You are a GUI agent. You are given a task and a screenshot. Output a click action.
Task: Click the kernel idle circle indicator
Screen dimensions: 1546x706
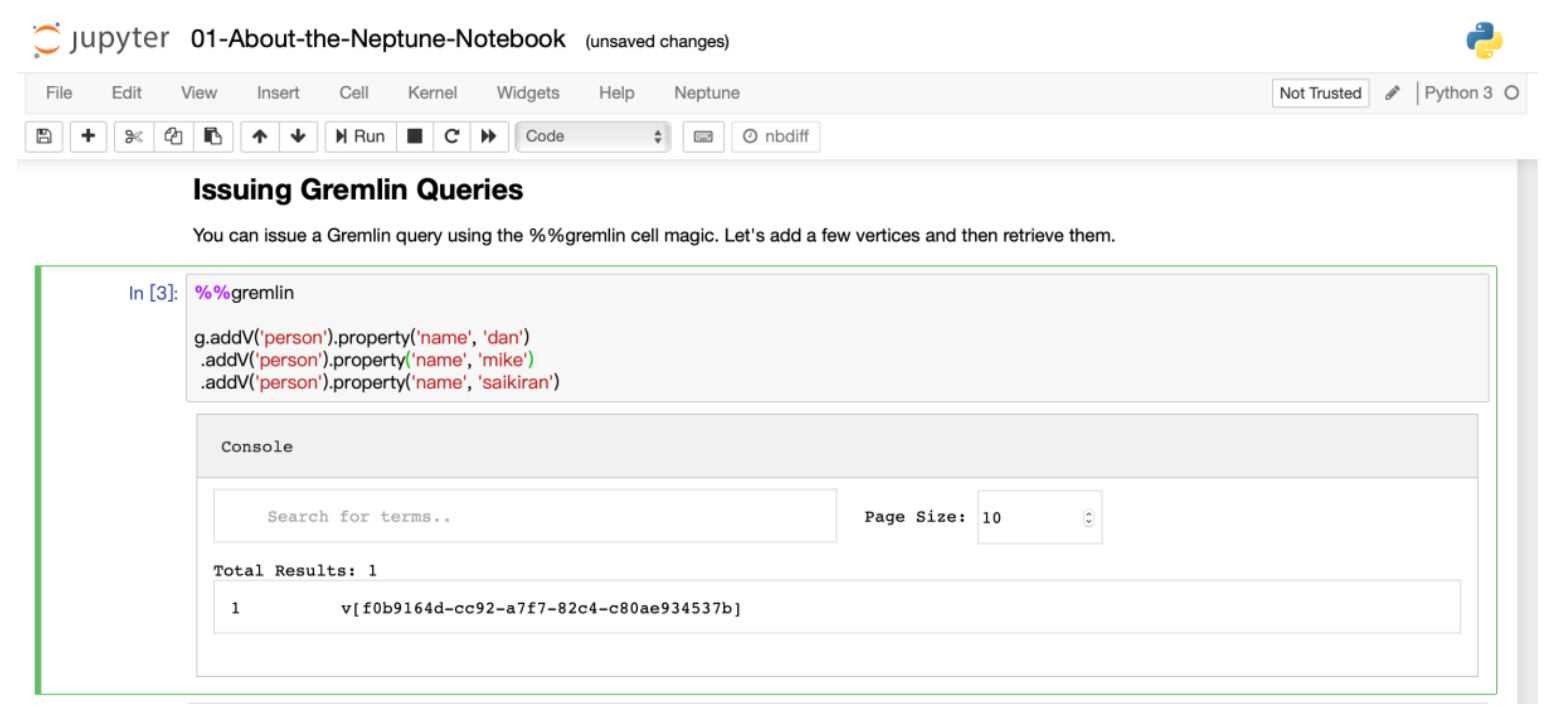[1512, 93]
